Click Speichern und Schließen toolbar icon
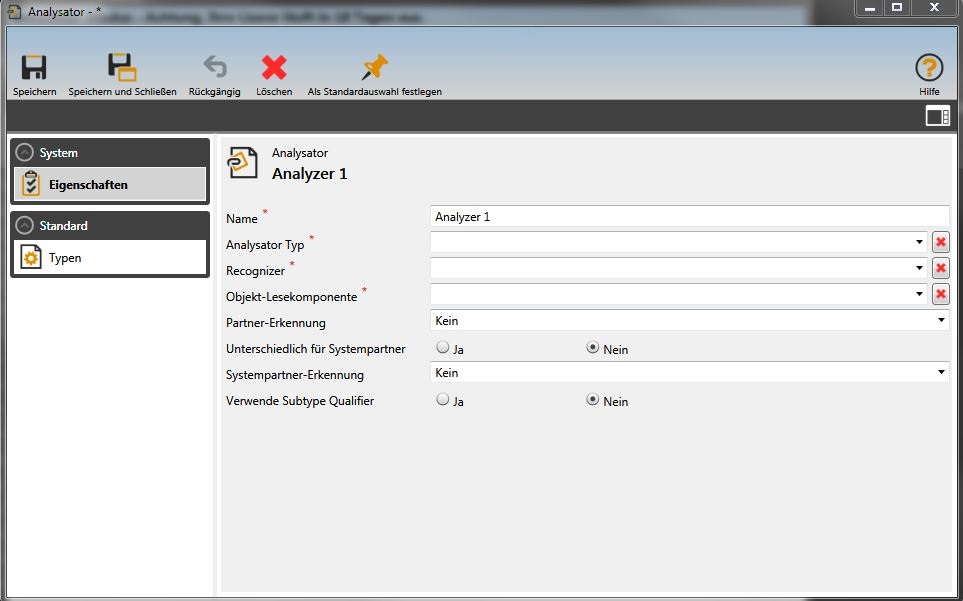 point(122,68)
